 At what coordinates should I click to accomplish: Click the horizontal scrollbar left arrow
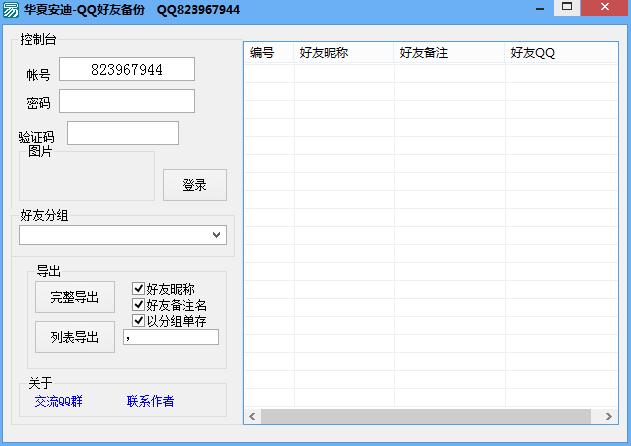pyautogui.click(x=252, y=416)
